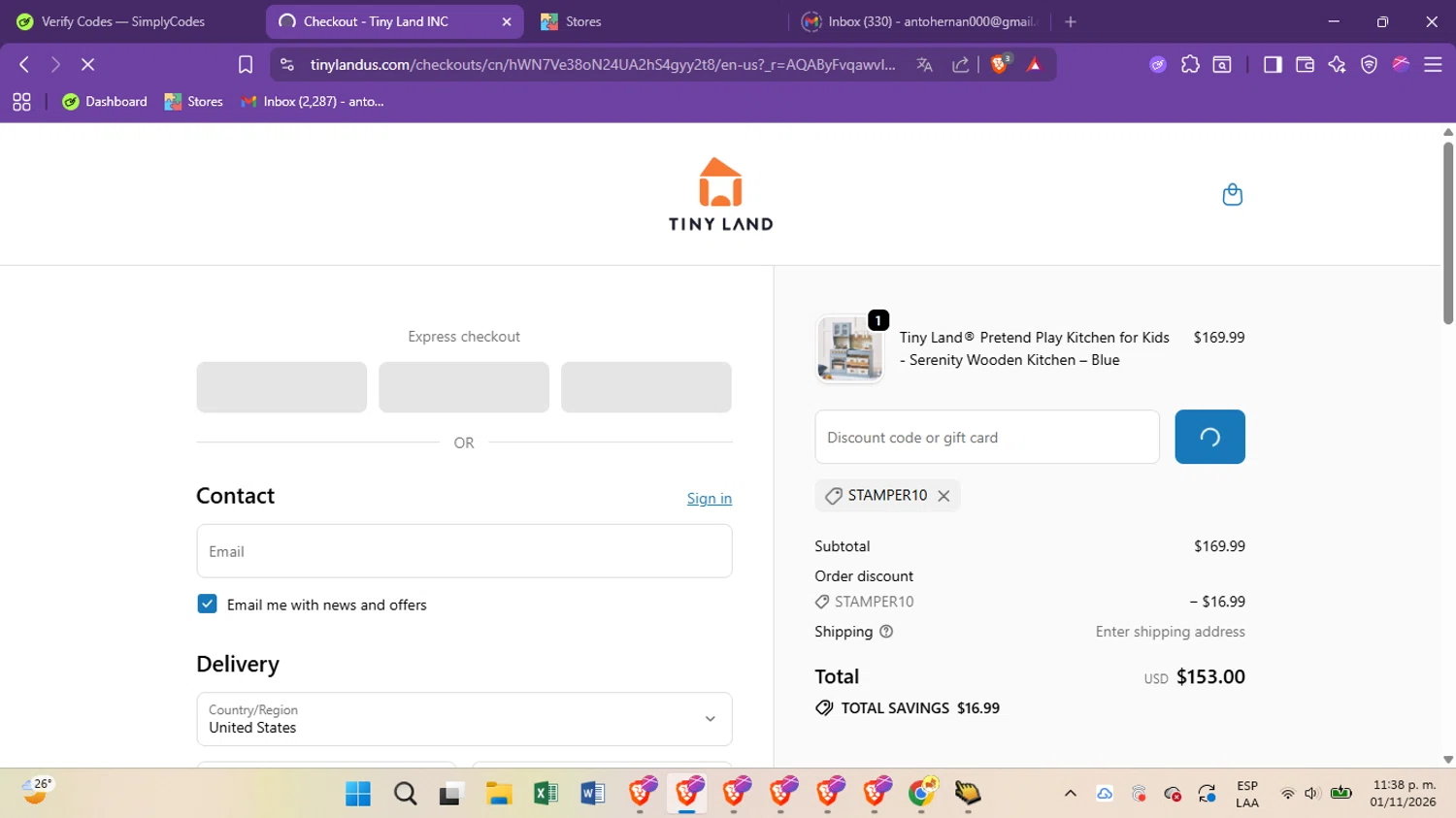1456x818 pixels.
Task: Open the Brave Rewards triangle icon
Action: [1034, 64]
